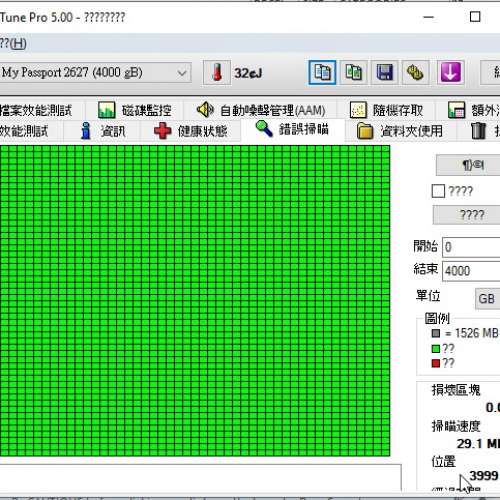Toggle the ???? quick scan checkbox

pos(438,191)
